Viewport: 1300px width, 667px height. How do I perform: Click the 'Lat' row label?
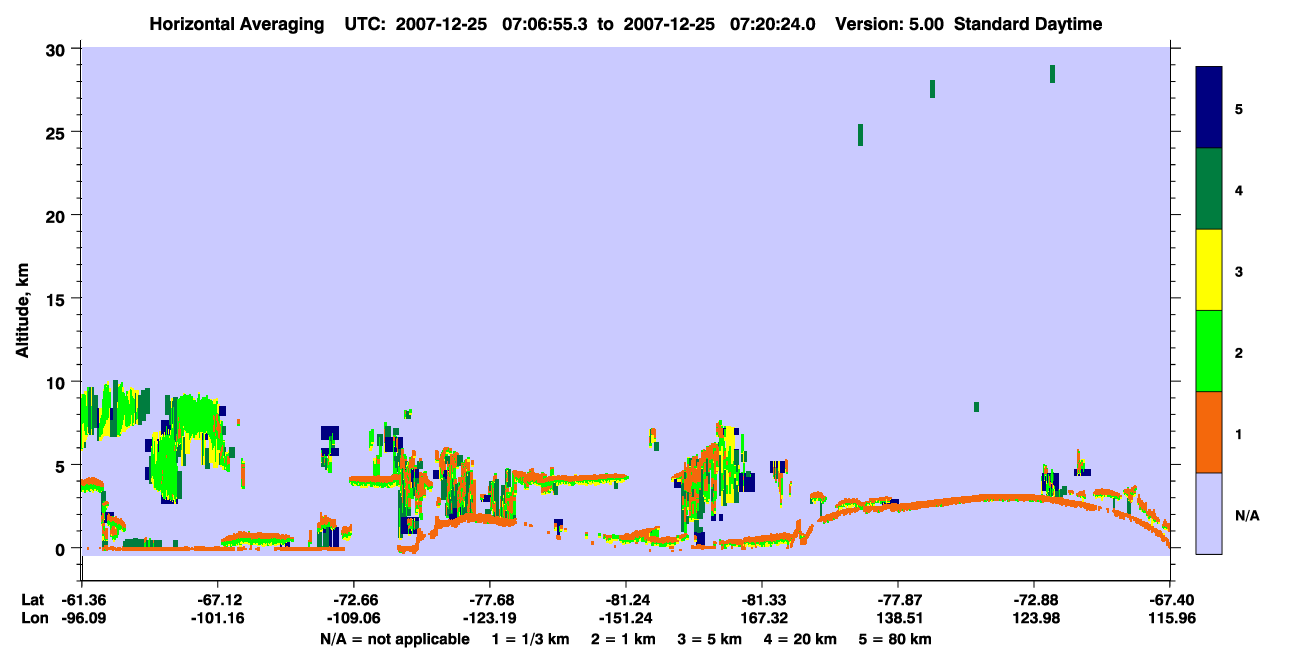tap(32, 600)
